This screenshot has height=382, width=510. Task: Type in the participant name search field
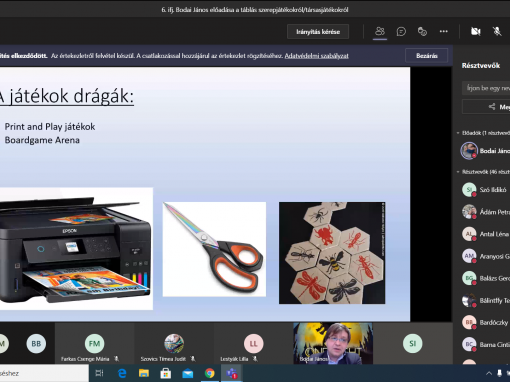click(486, 88)
